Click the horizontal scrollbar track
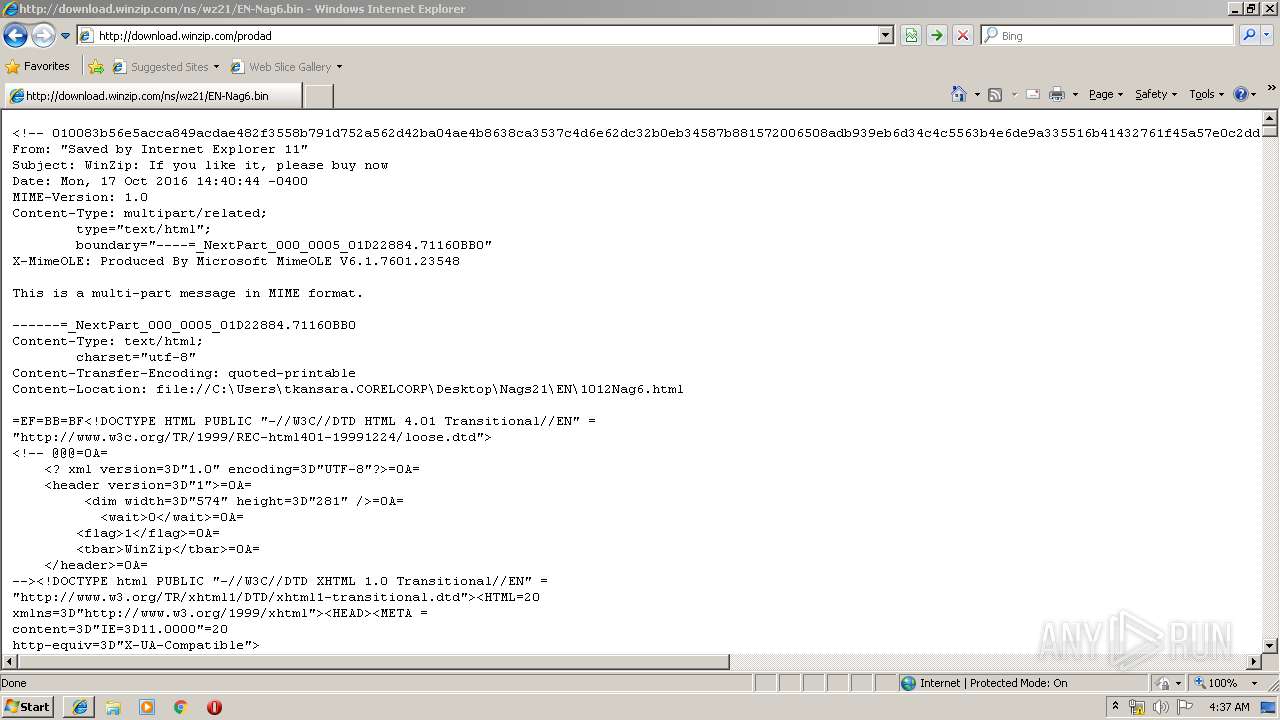 click(988, 662)
